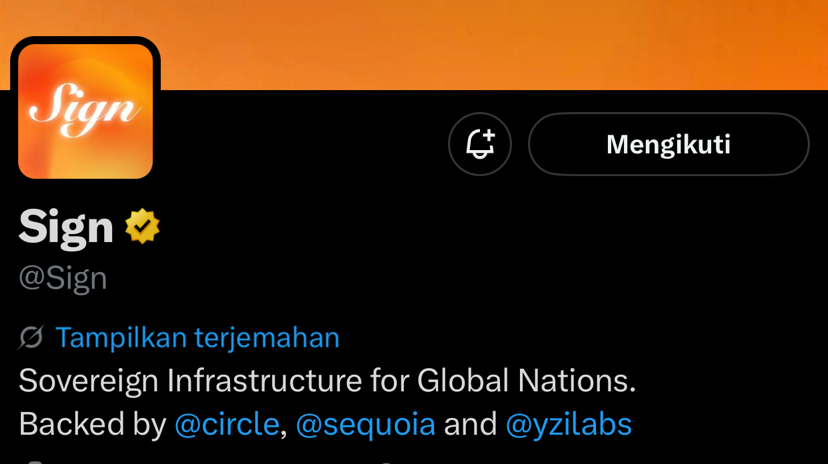Turn on notifications with the bell-plus icon
828x464 pixels.
(480, 144)
